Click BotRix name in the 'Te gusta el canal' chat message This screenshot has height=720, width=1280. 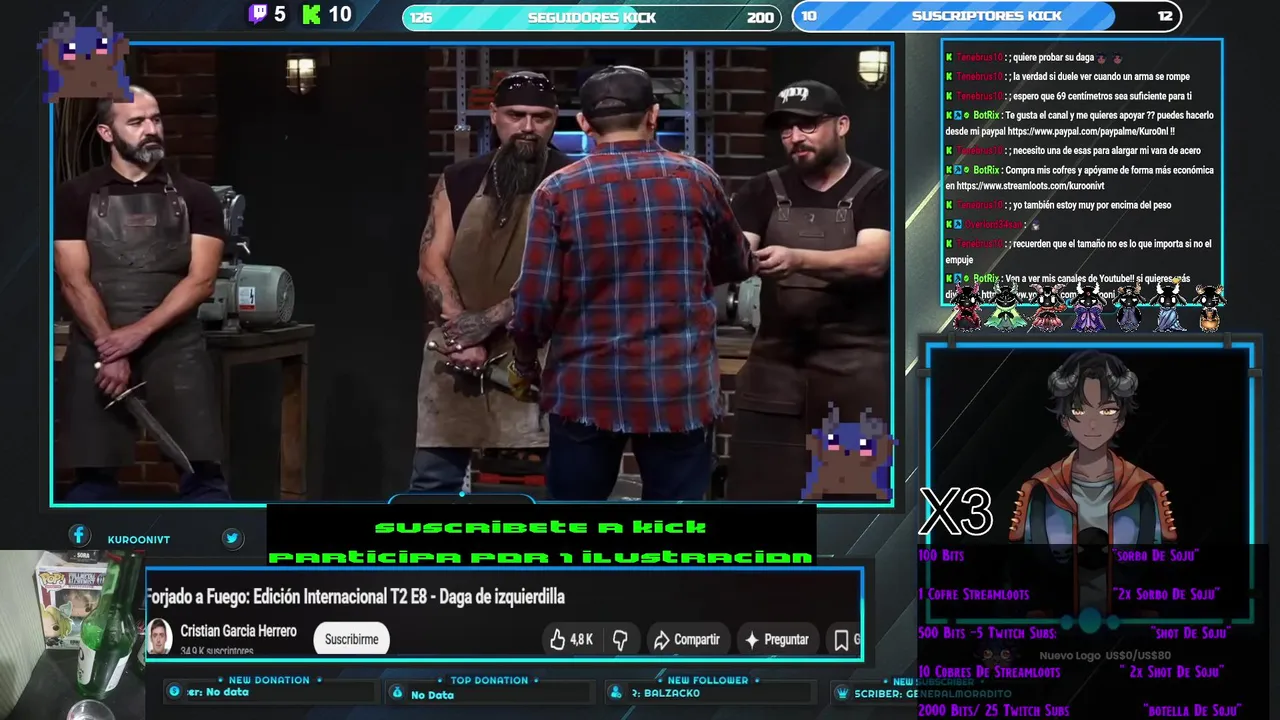[x=986, y=115]
